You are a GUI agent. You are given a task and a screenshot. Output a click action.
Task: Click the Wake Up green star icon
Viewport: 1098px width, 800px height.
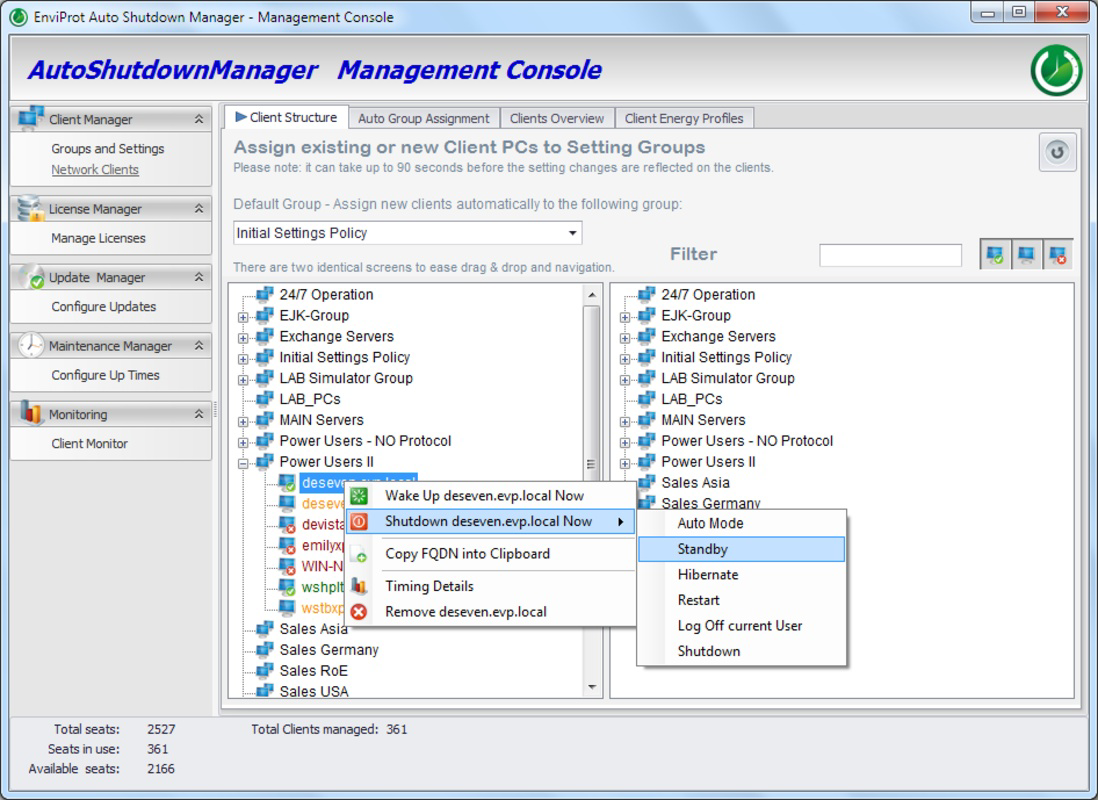[359, 496]
